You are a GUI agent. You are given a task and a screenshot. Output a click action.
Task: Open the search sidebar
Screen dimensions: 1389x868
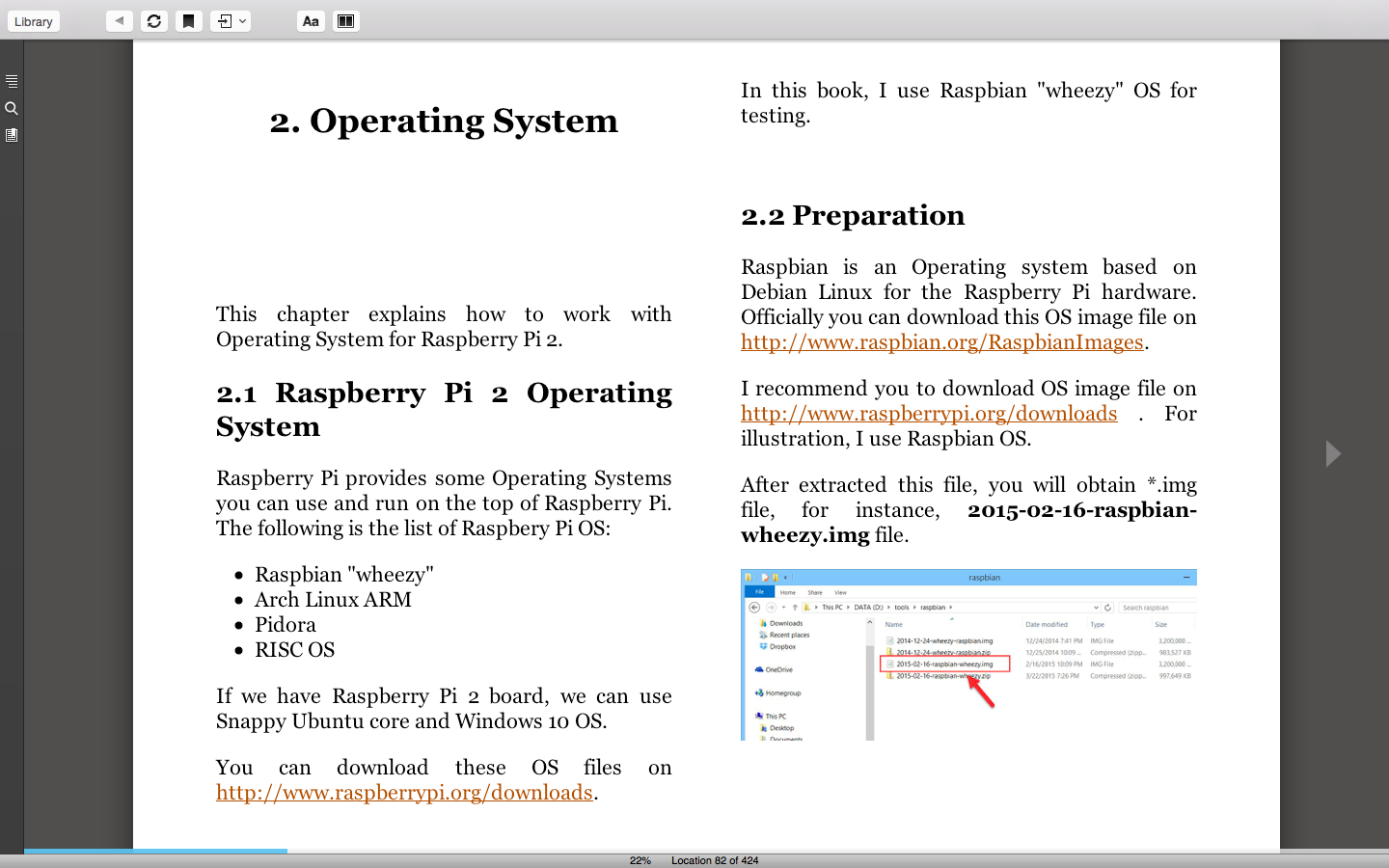pyautogui.click(x=12, y=108)
